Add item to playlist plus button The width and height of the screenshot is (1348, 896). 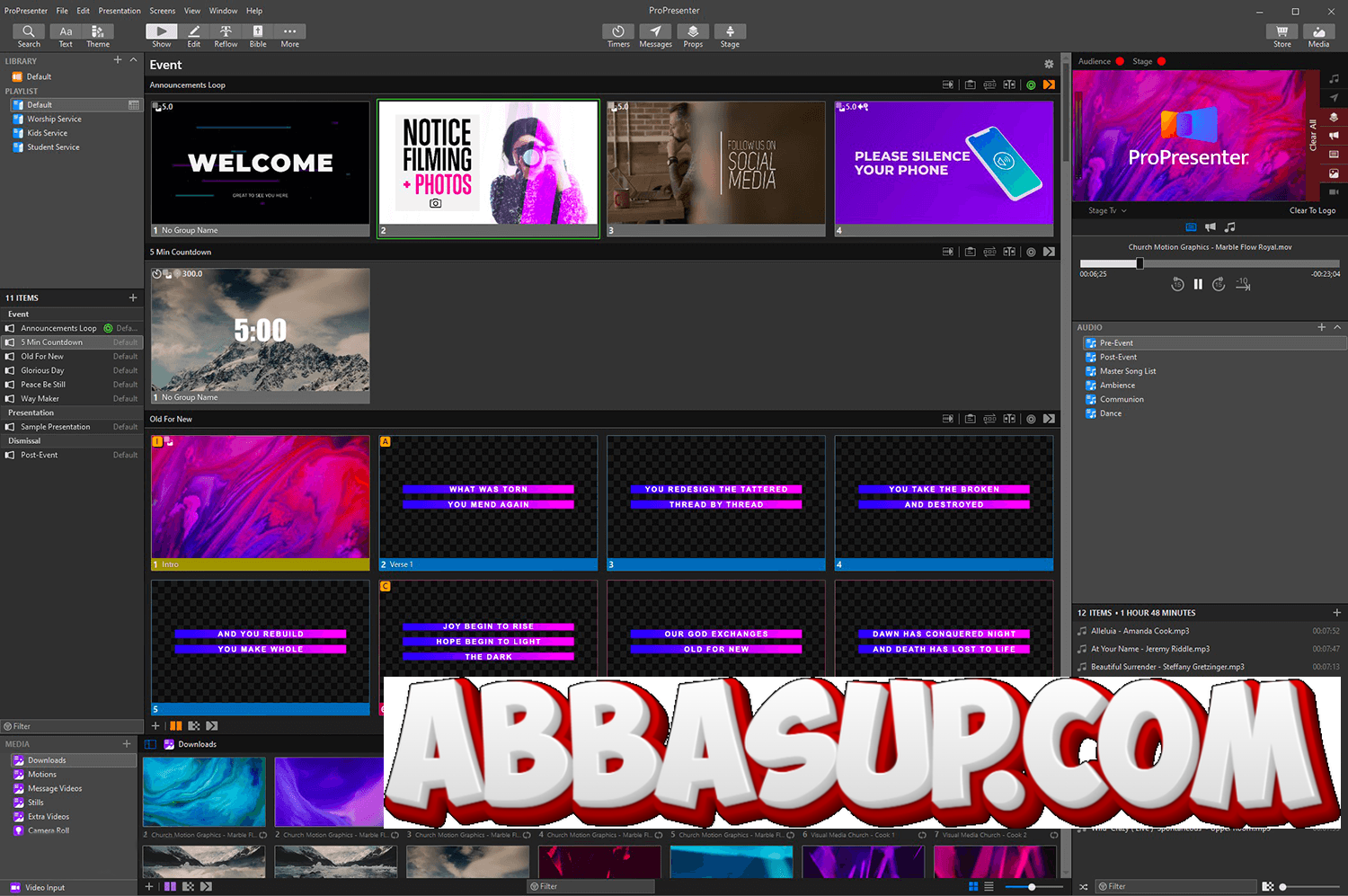point(133,297)
